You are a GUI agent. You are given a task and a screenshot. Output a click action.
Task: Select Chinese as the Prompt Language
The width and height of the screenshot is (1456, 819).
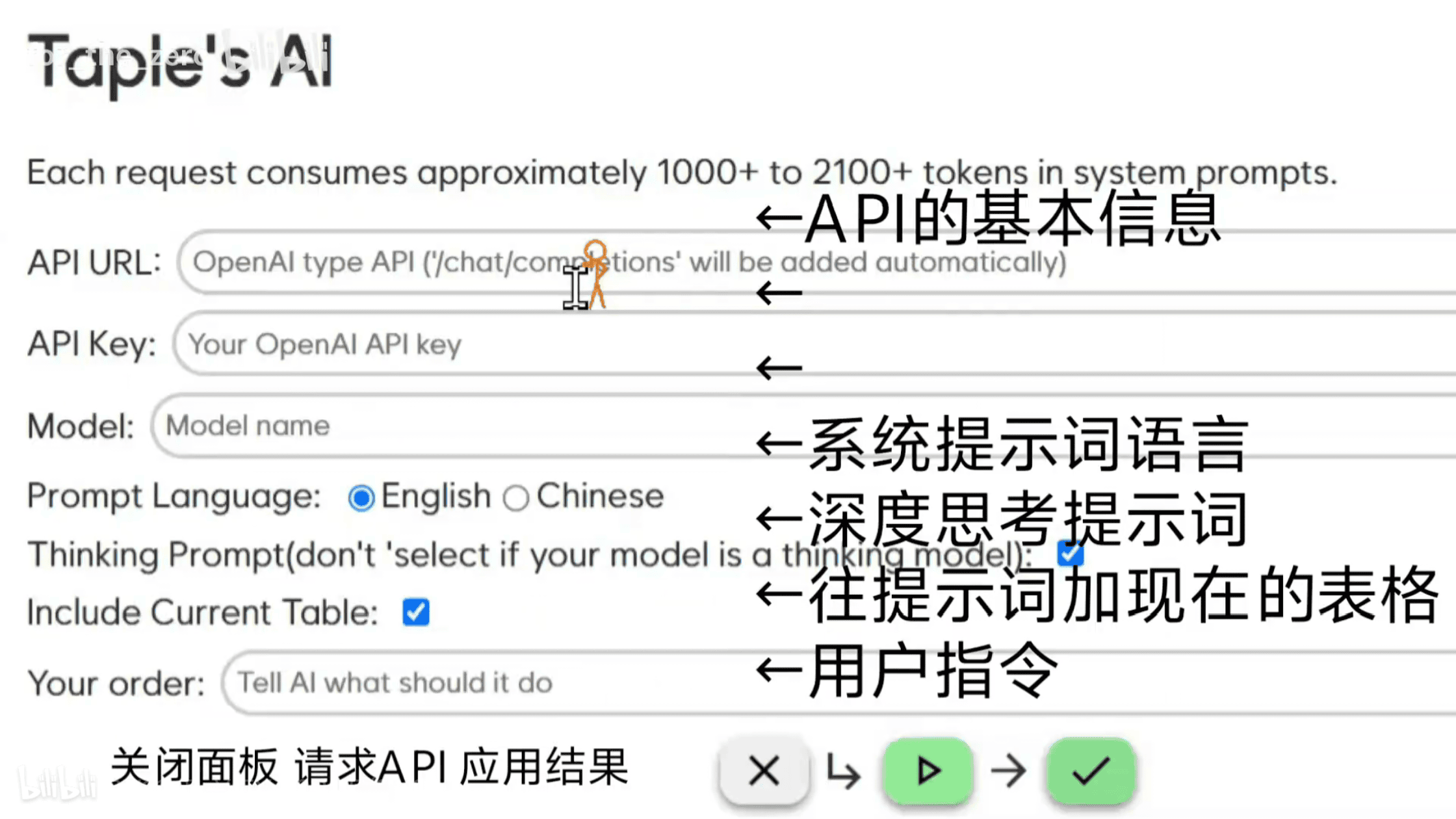point(517,497)
